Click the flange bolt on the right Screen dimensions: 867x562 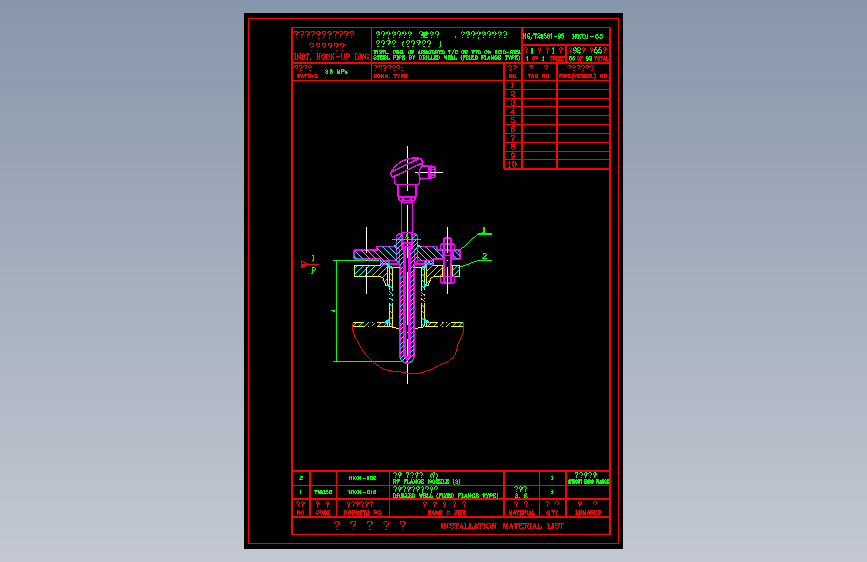[448, 261]
